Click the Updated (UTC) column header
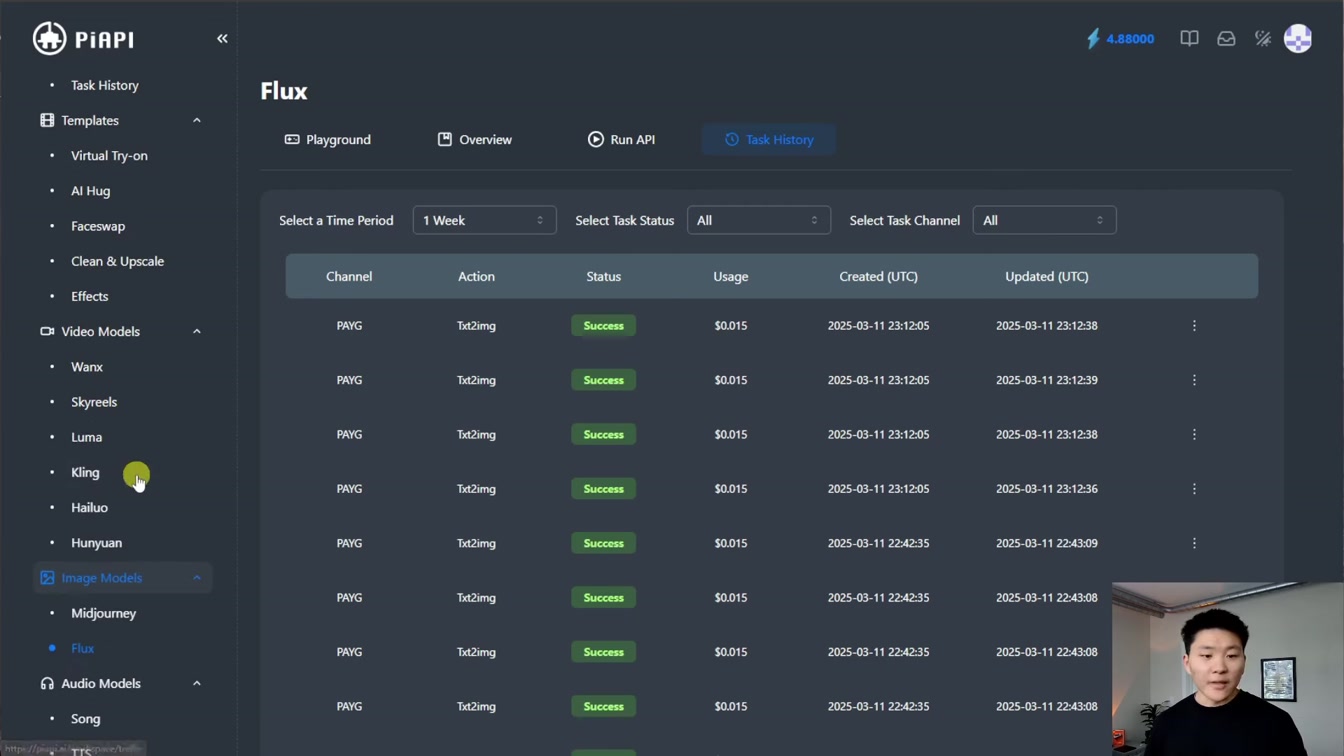The height and width of the screenshot is (756, 1344). coord(1046,276)
